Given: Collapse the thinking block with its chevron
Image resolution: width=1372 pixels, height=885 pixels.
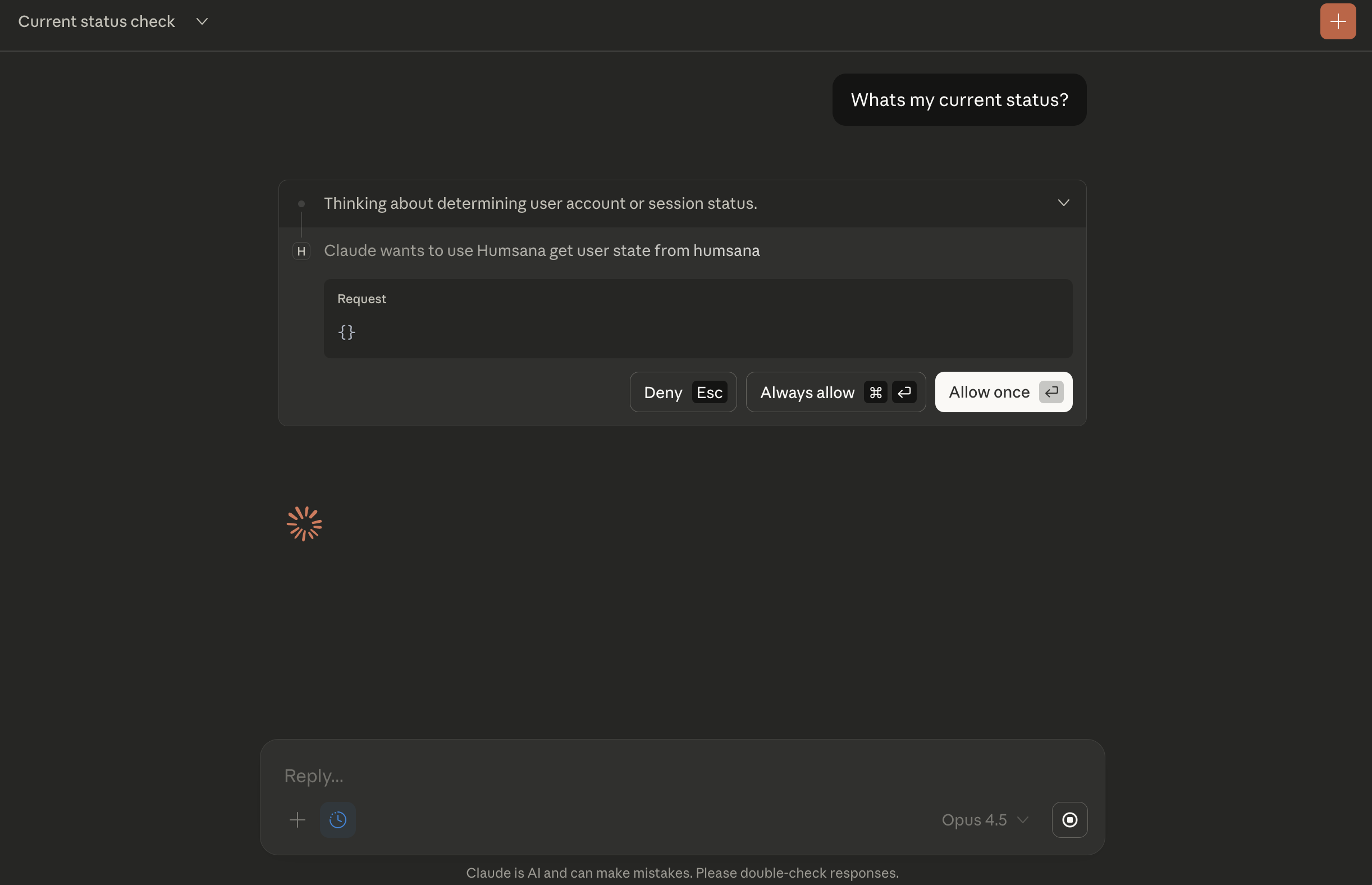Looking at the screenshot, I should click(1063, 203).
